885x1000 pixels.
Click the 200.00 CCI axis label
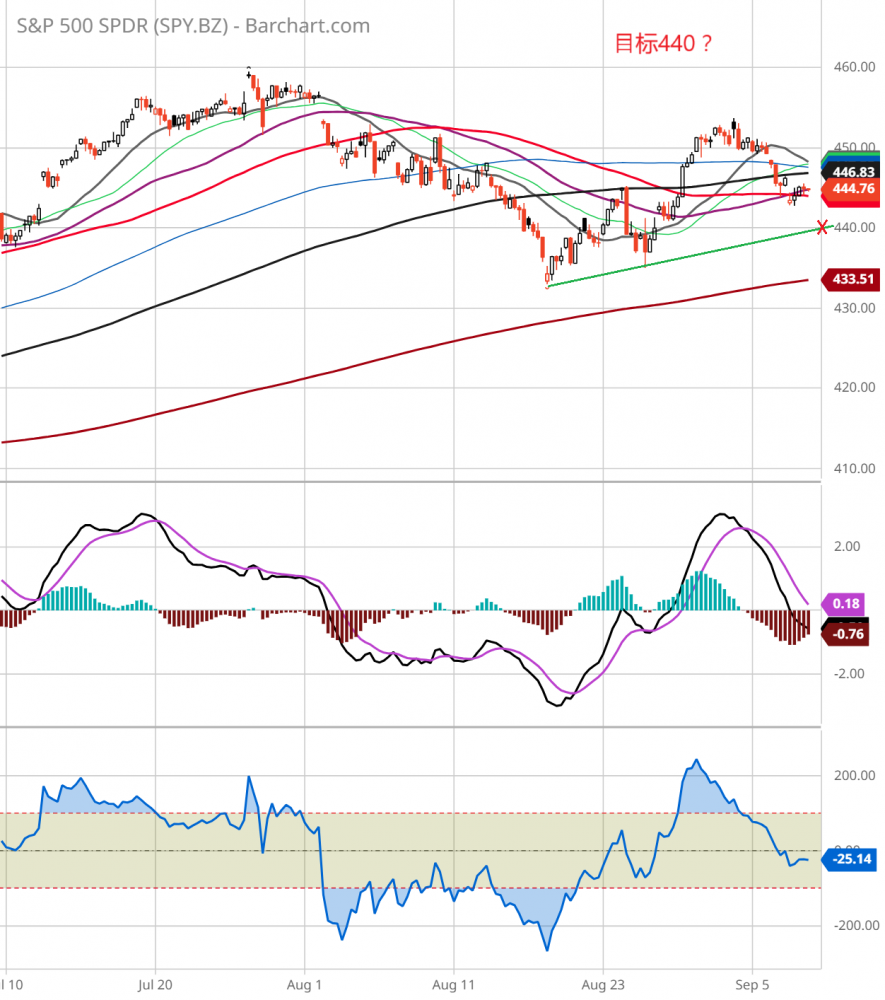(854, 776)
